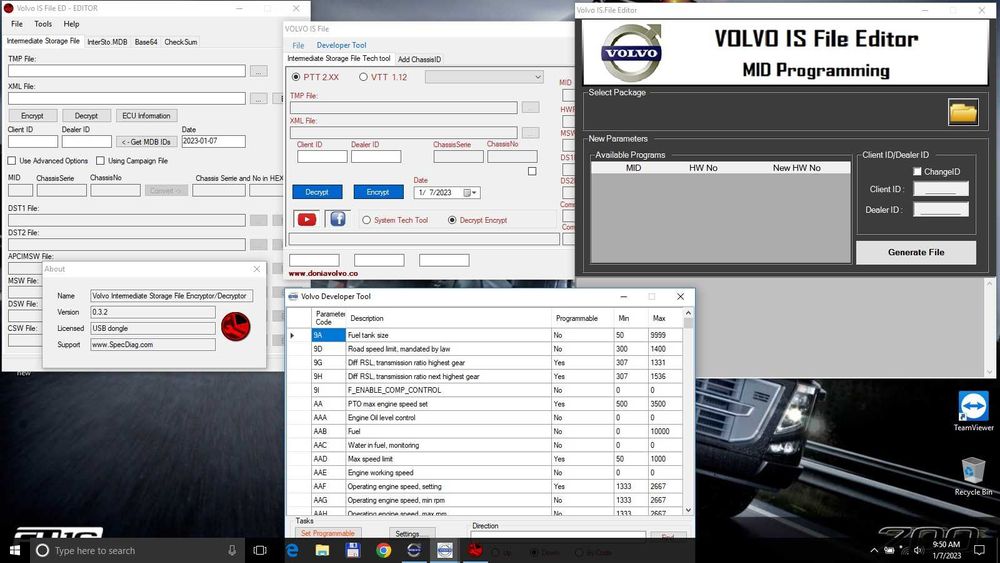Open the Facebook icon in VOLVO IS File
This screenshot has height=563, width=1000.
click(x=338, y=219)
